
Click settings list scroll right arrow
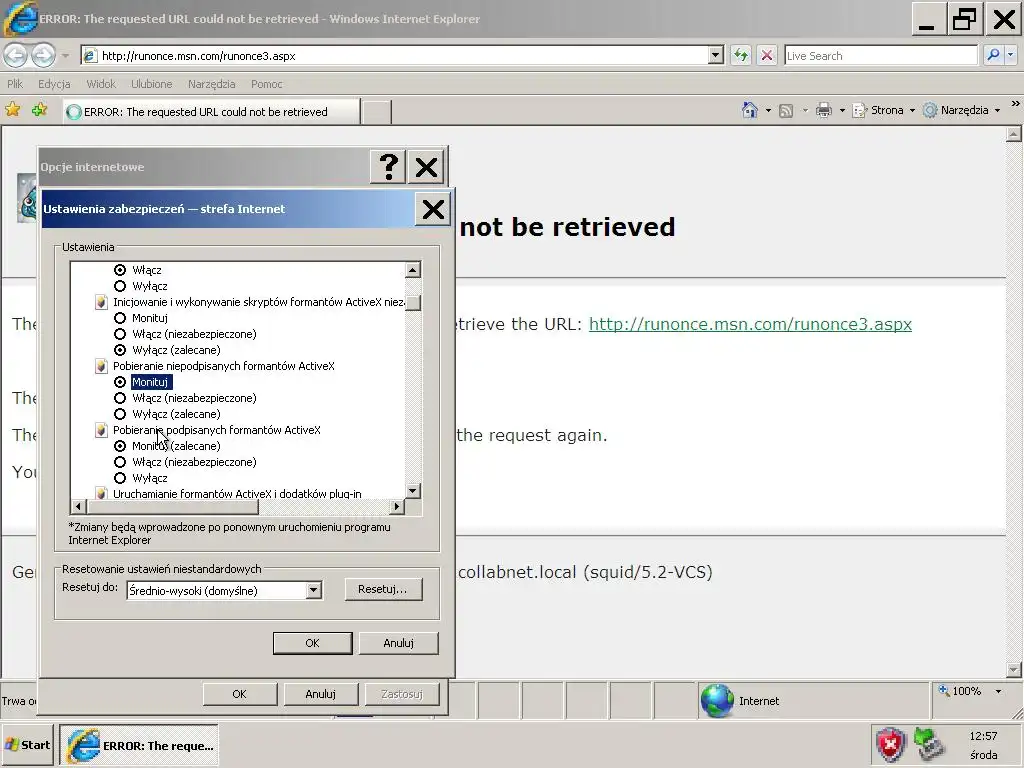(x=397, y=506)
